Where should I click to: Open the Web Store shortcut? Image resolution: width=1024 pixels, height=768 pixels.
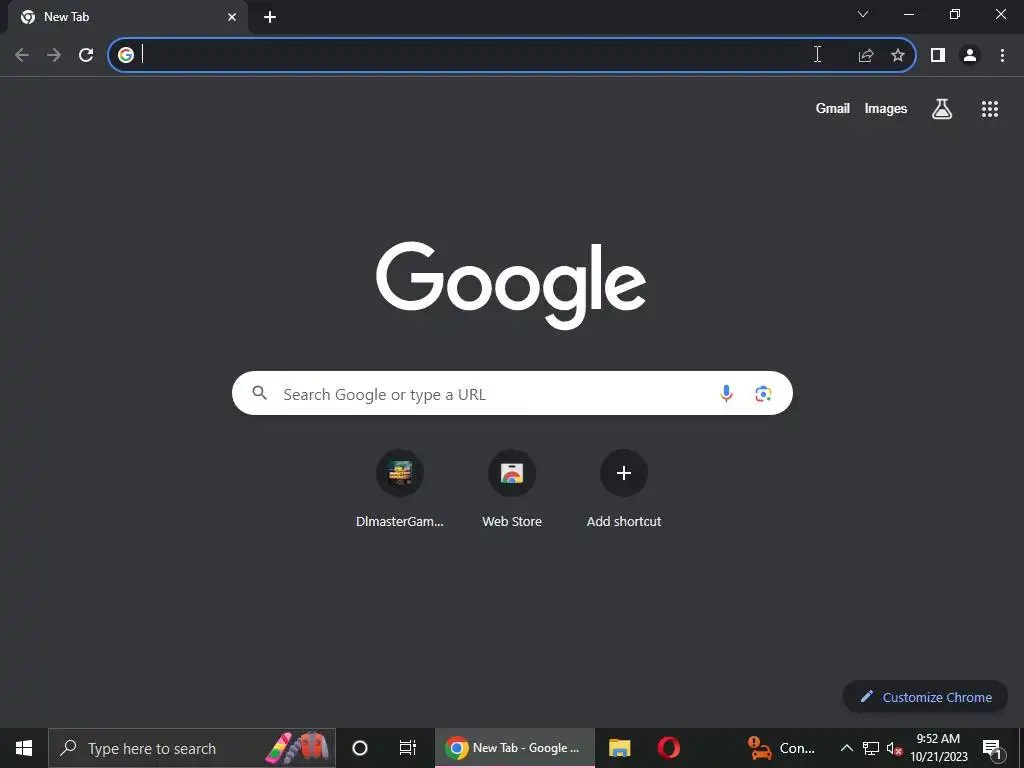coord(512,488)
